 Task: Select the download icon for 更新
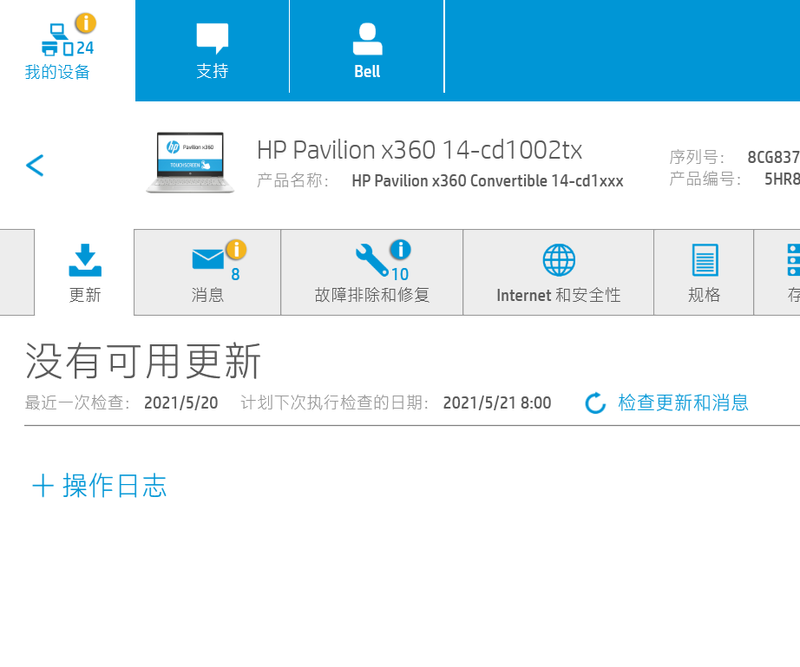click(x=85, y=260)
